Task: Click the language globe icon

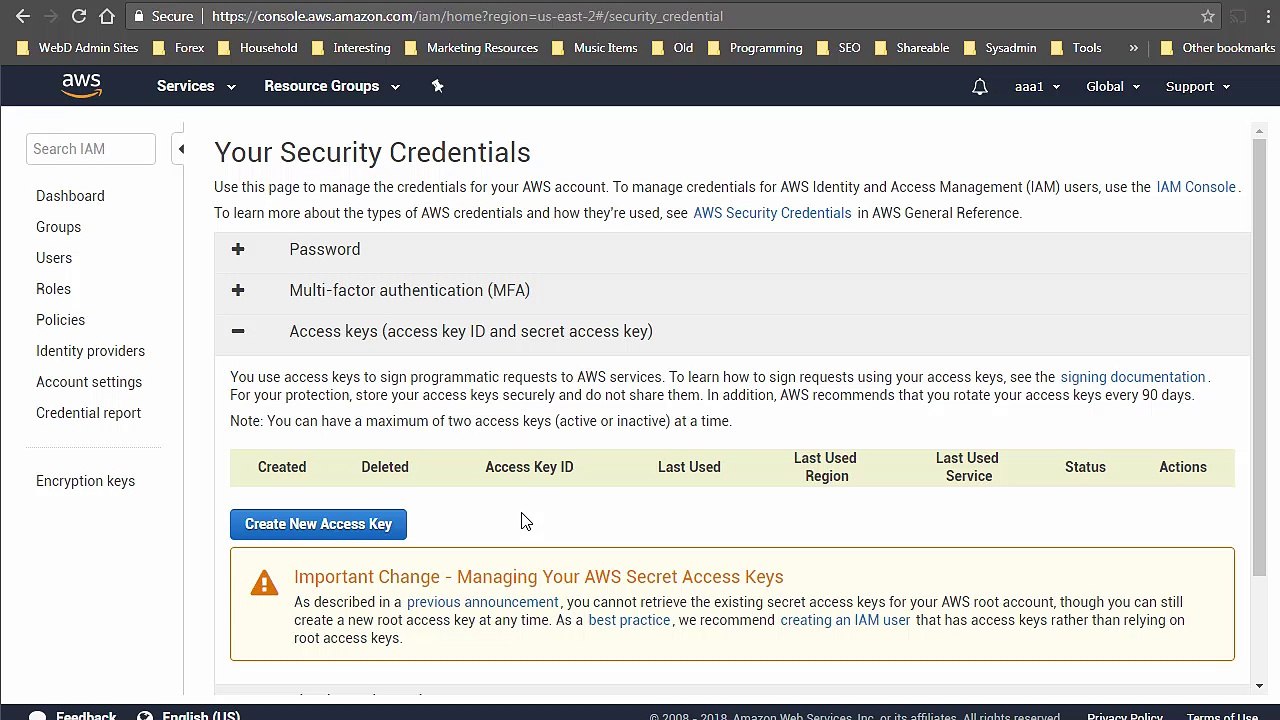Action: [145, 716]
